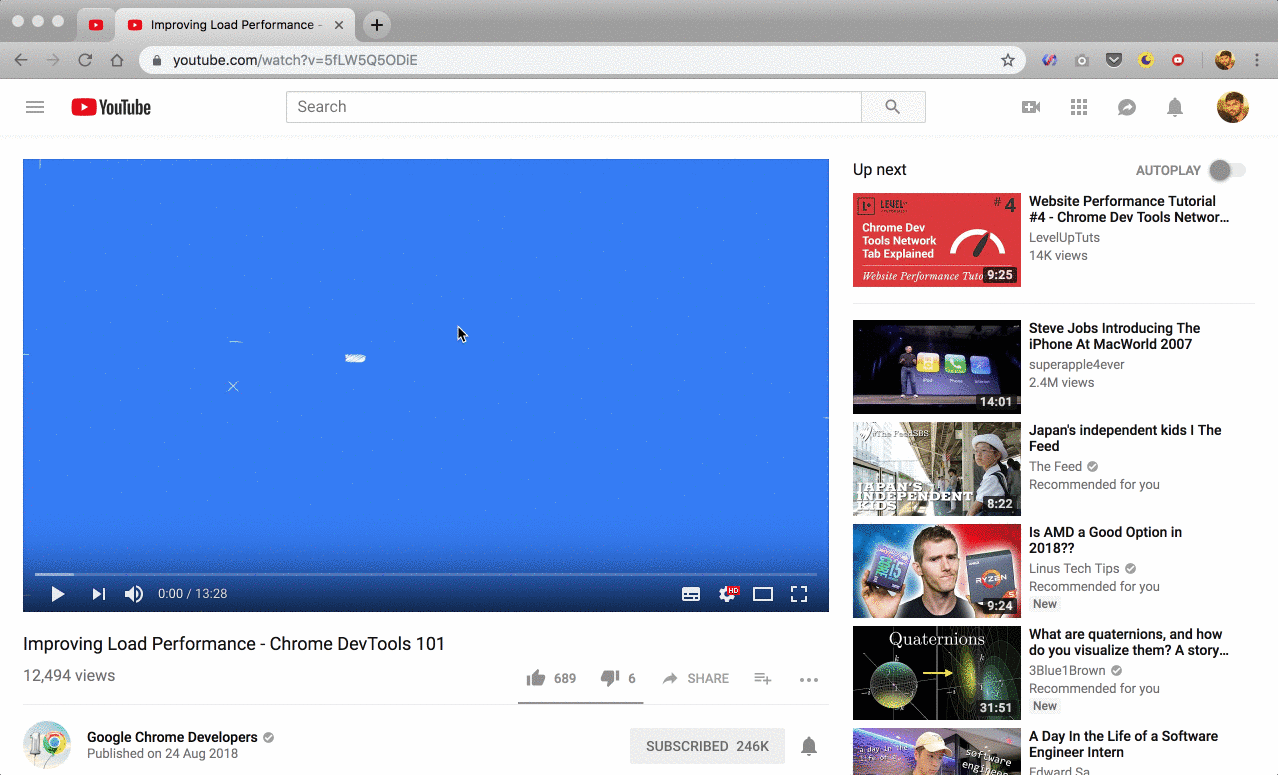Screen dimensions: 1278x775
Task: Toggle the channel notification bell
Action: pyautogui.click(x=809, y=746)
